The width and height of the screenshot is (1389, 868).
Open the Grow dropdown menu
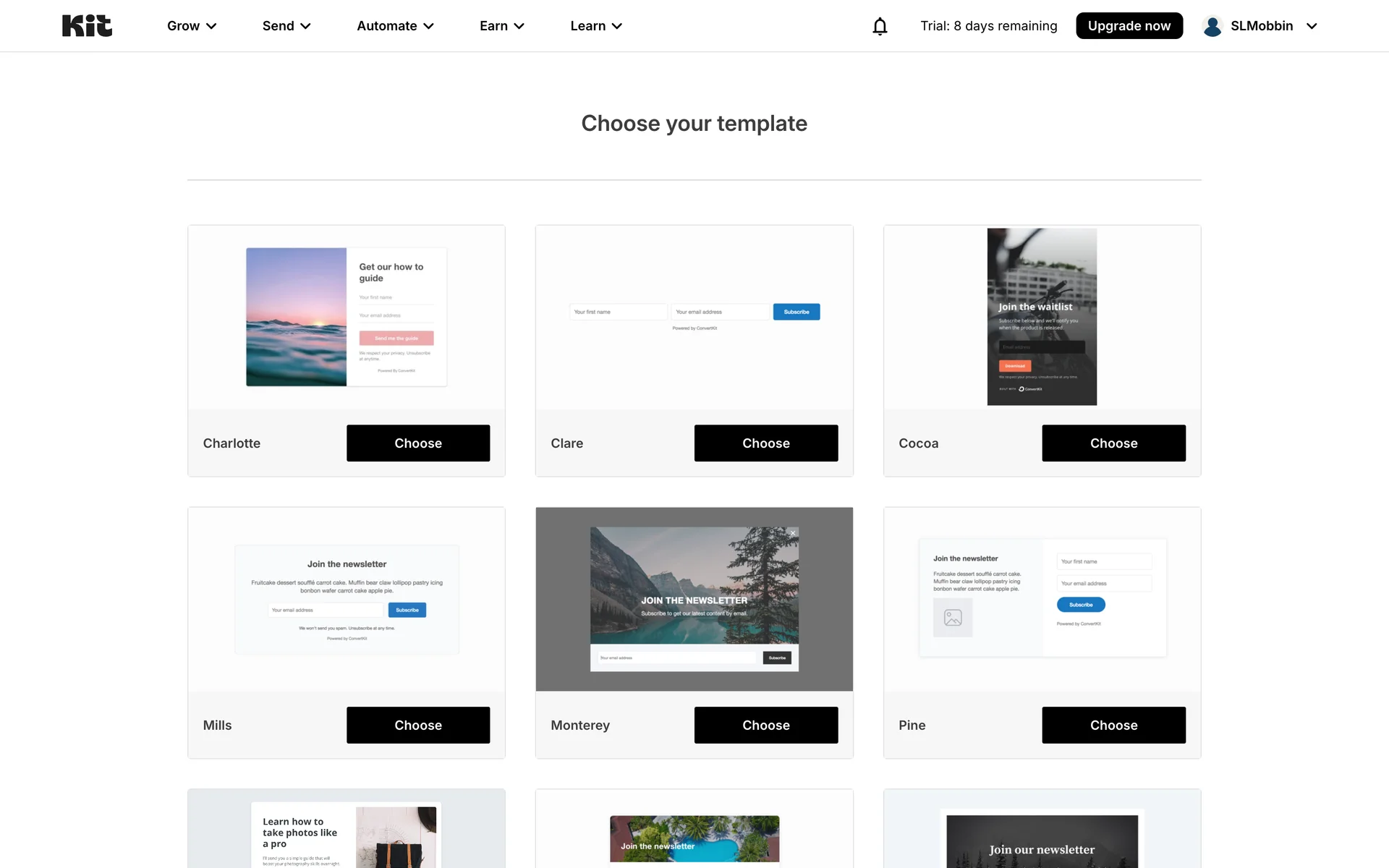192,26
